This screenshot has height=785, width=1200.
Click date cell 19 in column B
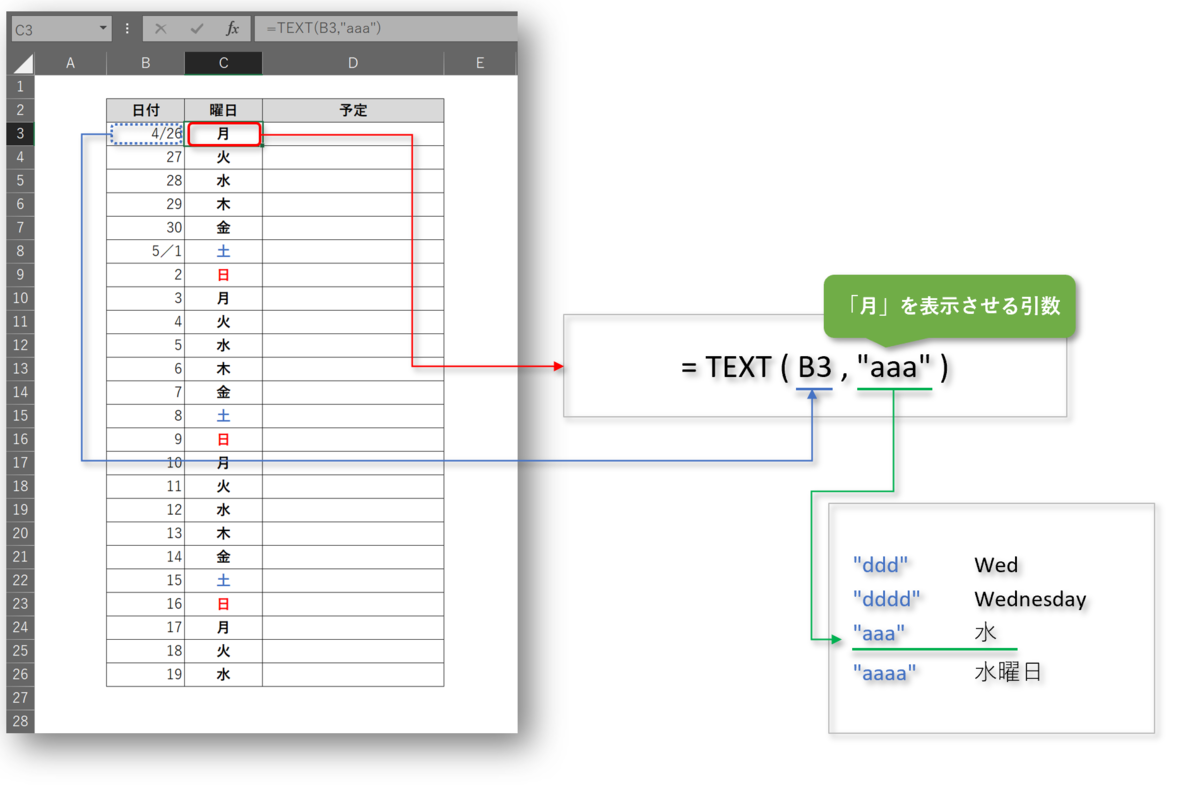tap(145, 674)
